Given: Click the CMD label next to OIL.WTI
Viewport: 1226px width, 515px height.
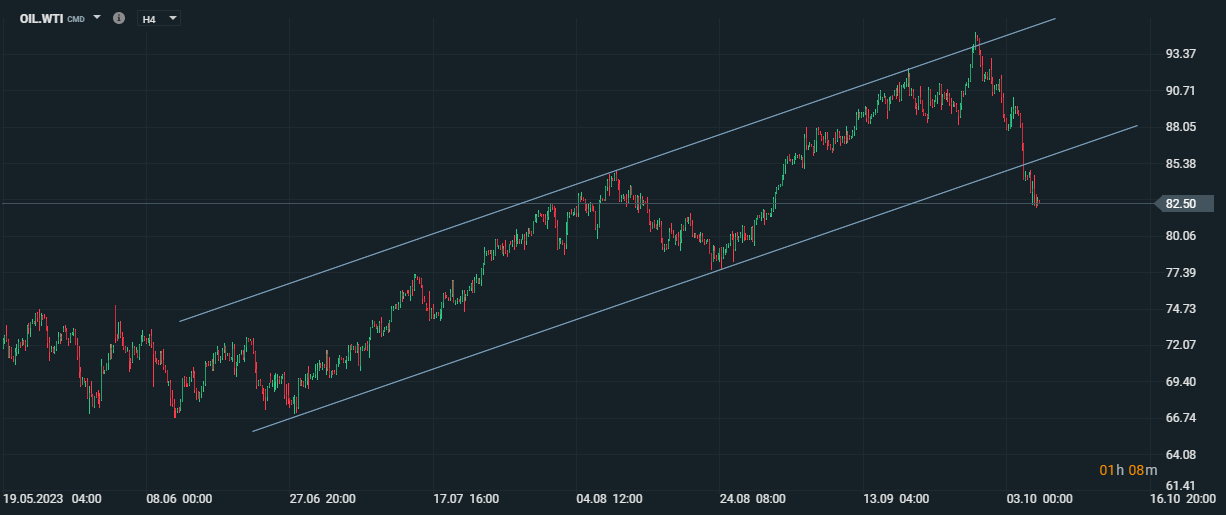Looking at the screenshot, I should (x=76, y=19).
